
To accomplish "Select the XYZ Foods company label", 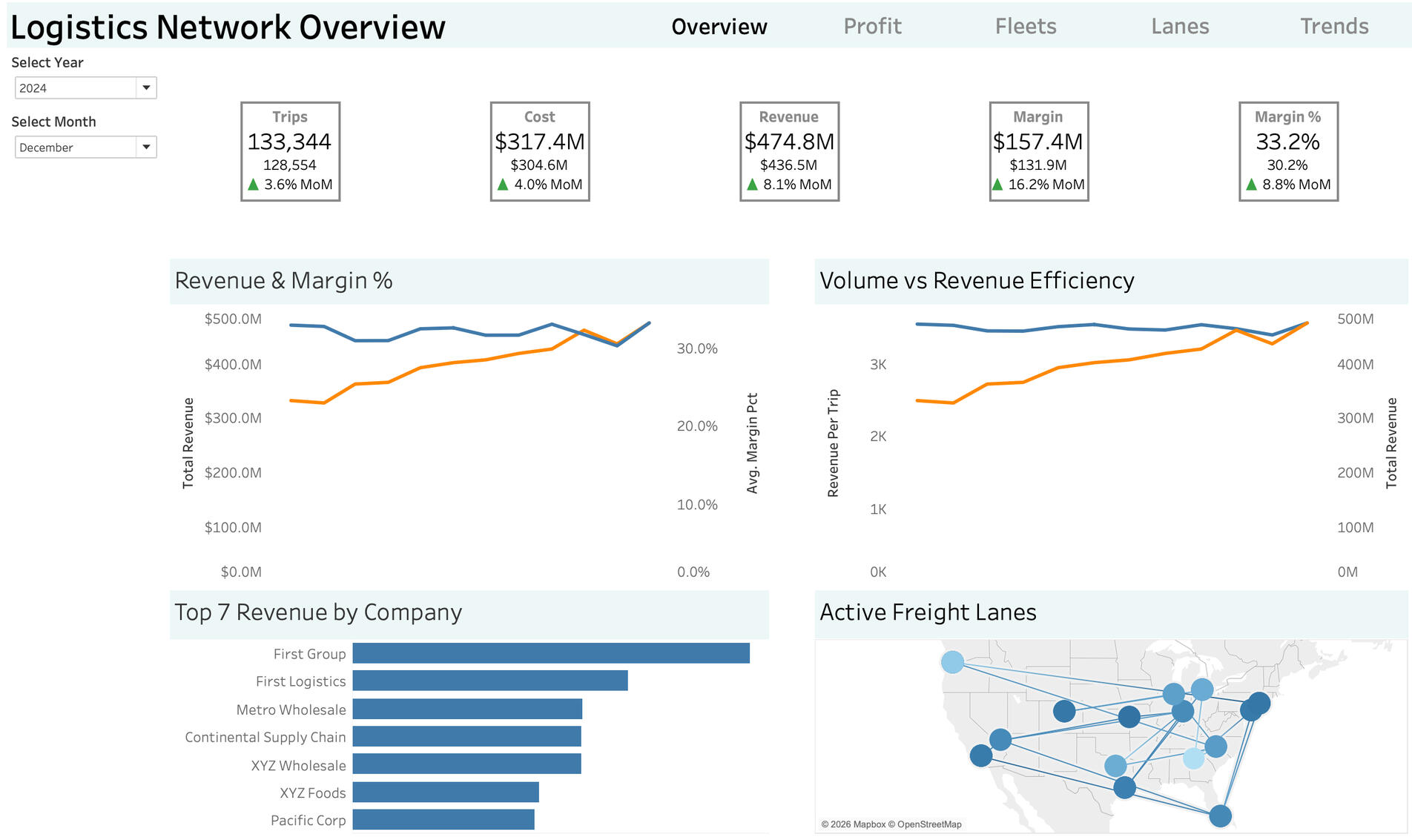I will click(312, 793).
